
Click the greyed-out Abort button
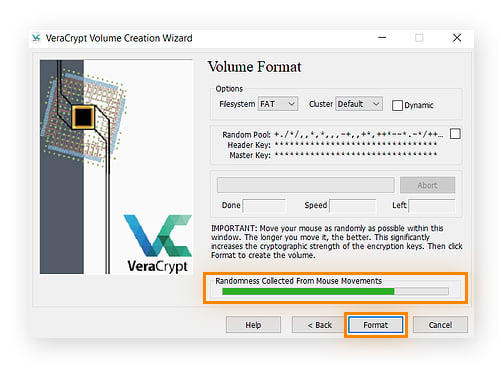[427, 185]
